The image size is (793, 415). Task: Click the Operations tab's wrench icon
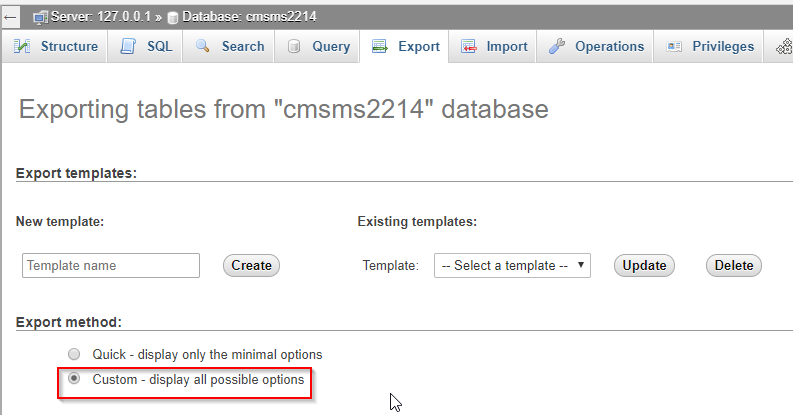pos(558,47)
